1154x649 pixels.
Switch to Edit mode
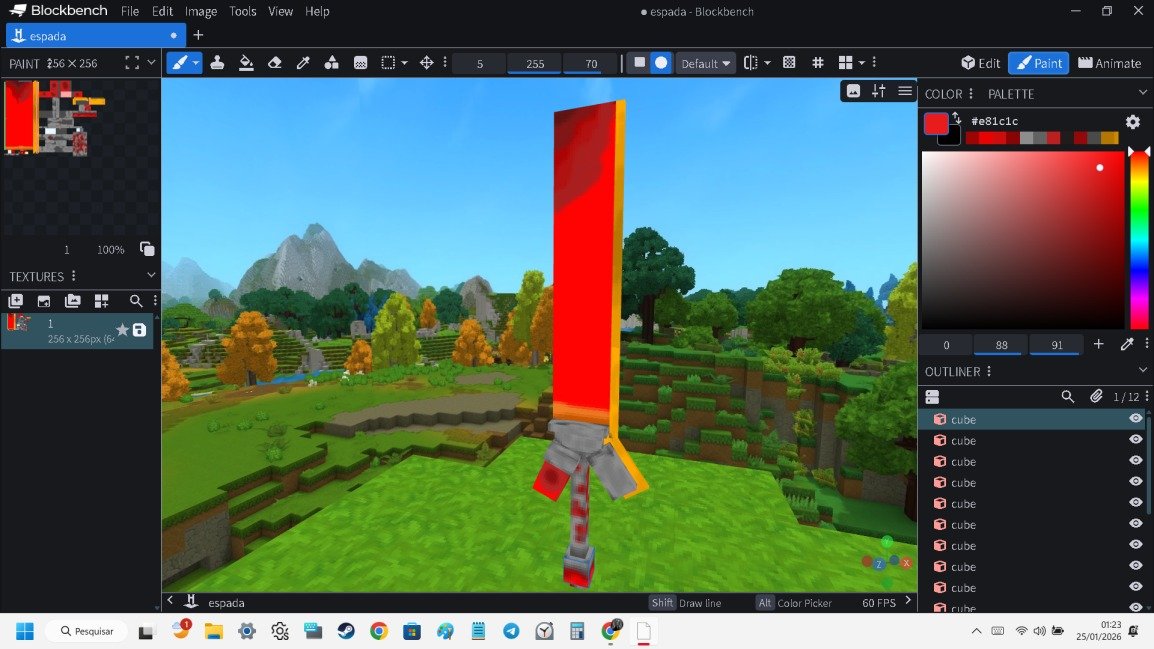pyautogui.click(x=980, y=63)
